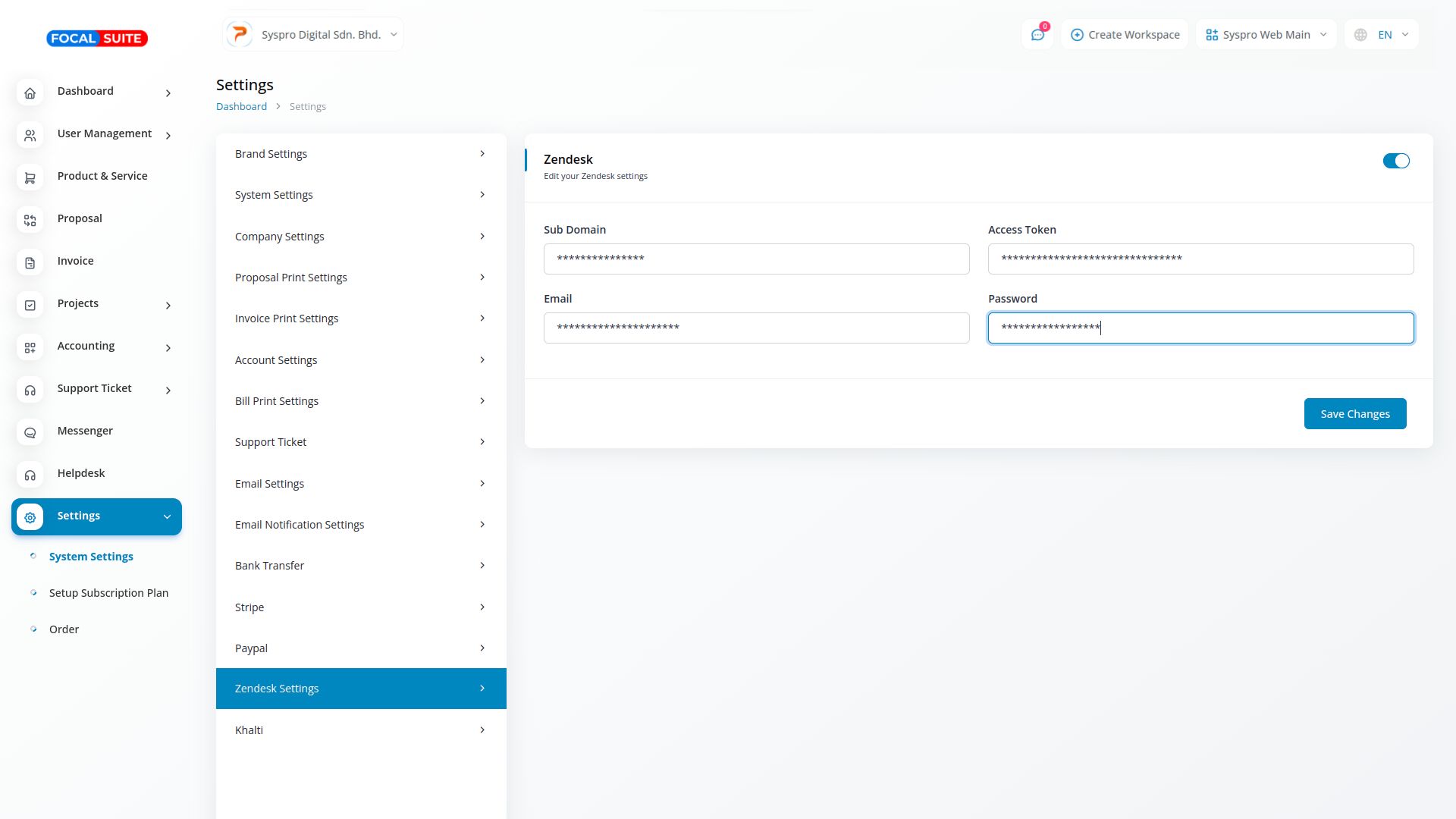Click the User Management people icon
The image size is (1456, 819).
point(30,136)
